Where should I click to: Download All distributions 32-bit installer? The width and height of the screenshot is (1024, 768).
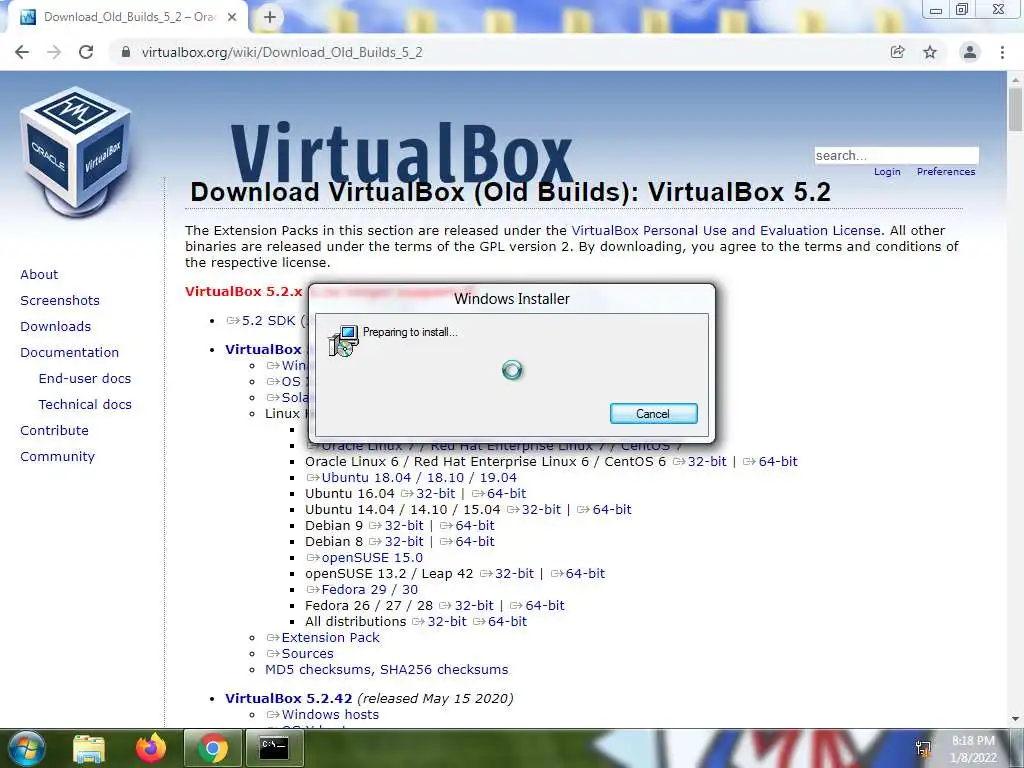point(447,622)
